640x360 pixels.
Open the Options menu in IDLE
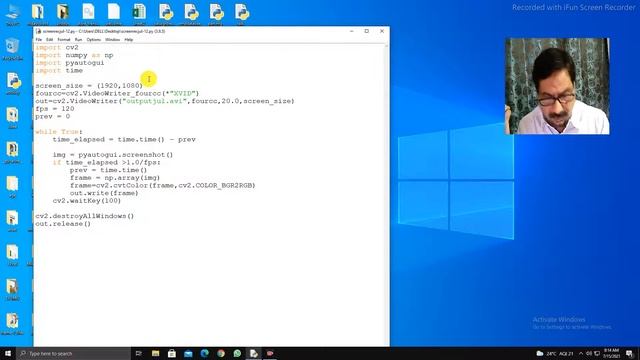(x=93, y=40)
